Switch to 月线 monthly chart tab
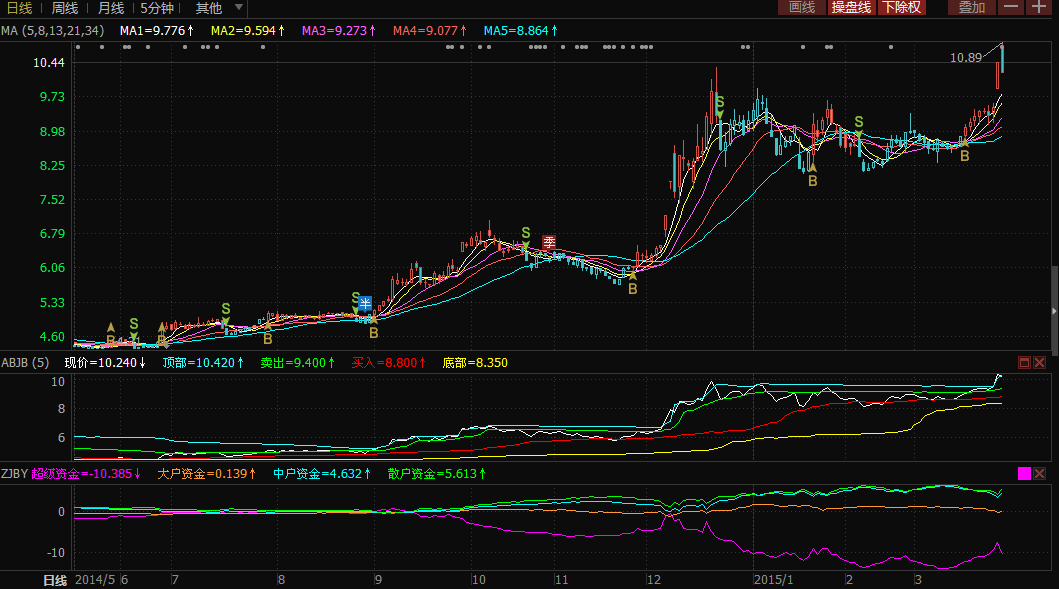Image resolution: width=1059 pixels, height=589 pixels. coord(111,8)
